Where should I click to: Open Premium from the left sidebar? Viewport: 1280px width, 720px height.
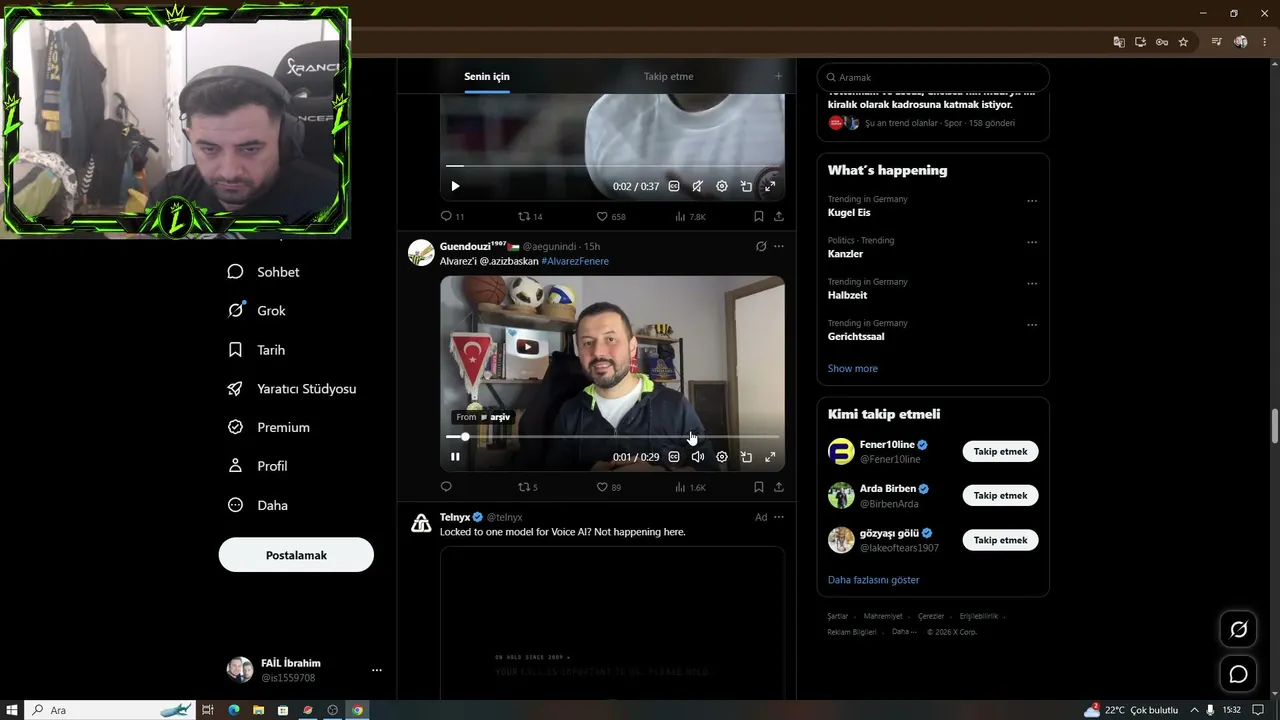coord(269,427)
